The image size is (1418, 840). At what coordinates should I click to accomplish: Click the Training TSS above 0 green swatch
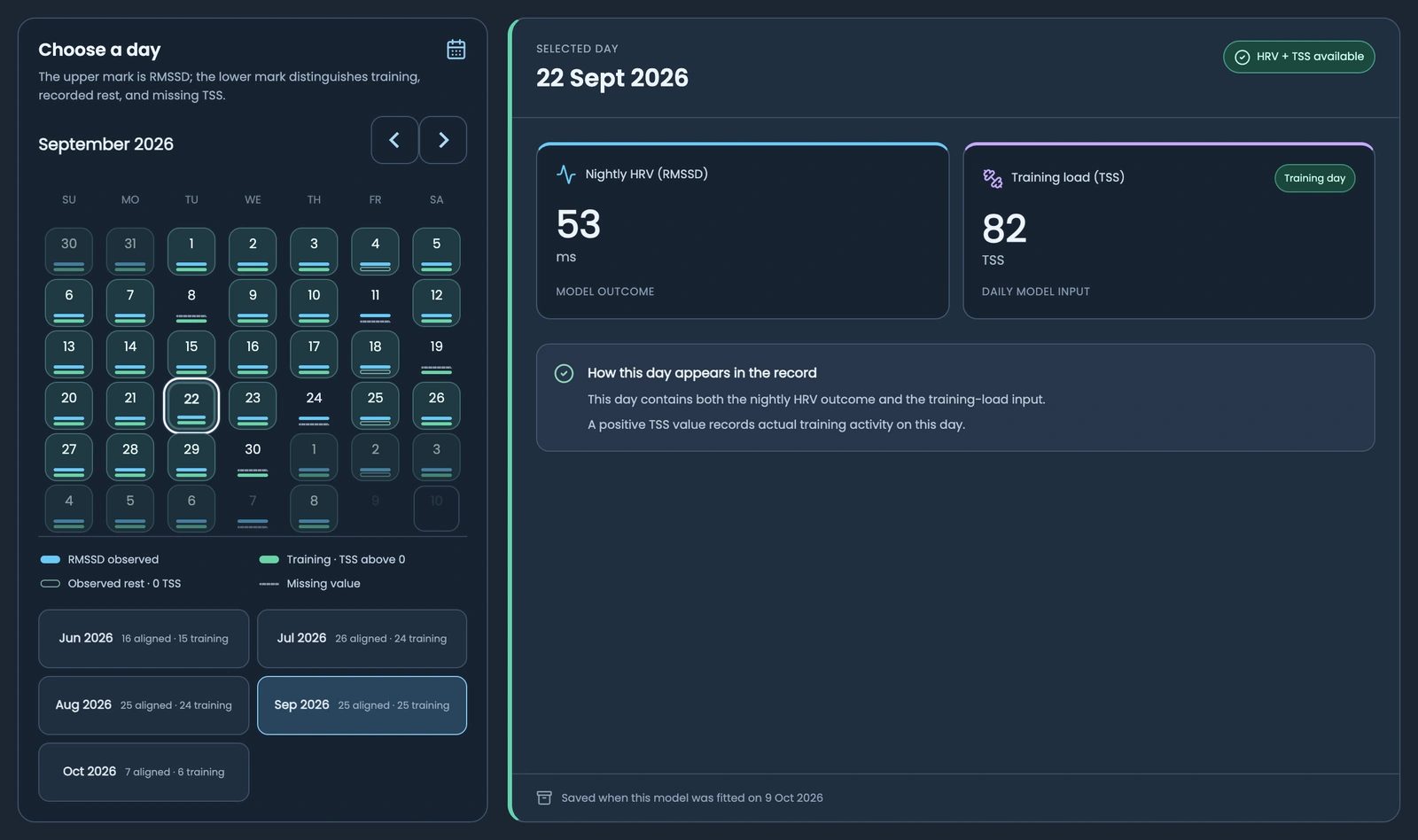click(269, 559)
